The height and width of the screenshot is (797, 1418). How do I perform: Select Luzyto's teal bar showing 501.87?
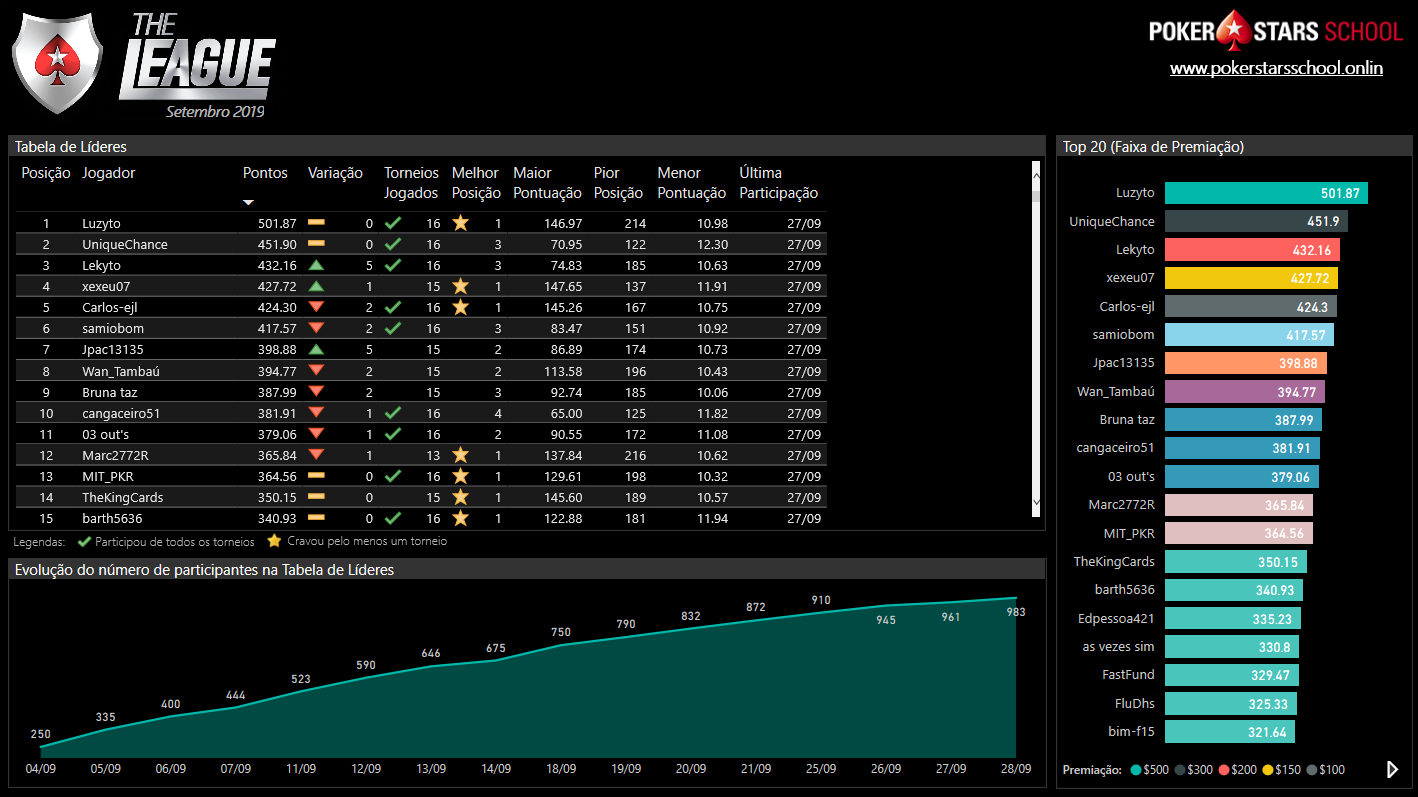pyautogui.click(x=1266, y=193)
